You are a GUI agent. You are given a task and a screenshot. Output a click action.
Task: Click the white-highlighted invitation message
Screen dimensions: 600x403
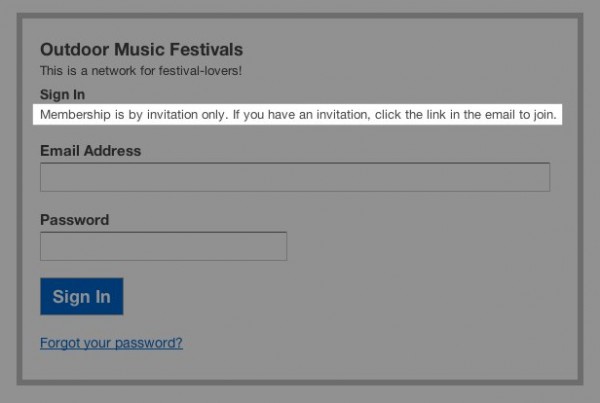[x=298, y=114]
